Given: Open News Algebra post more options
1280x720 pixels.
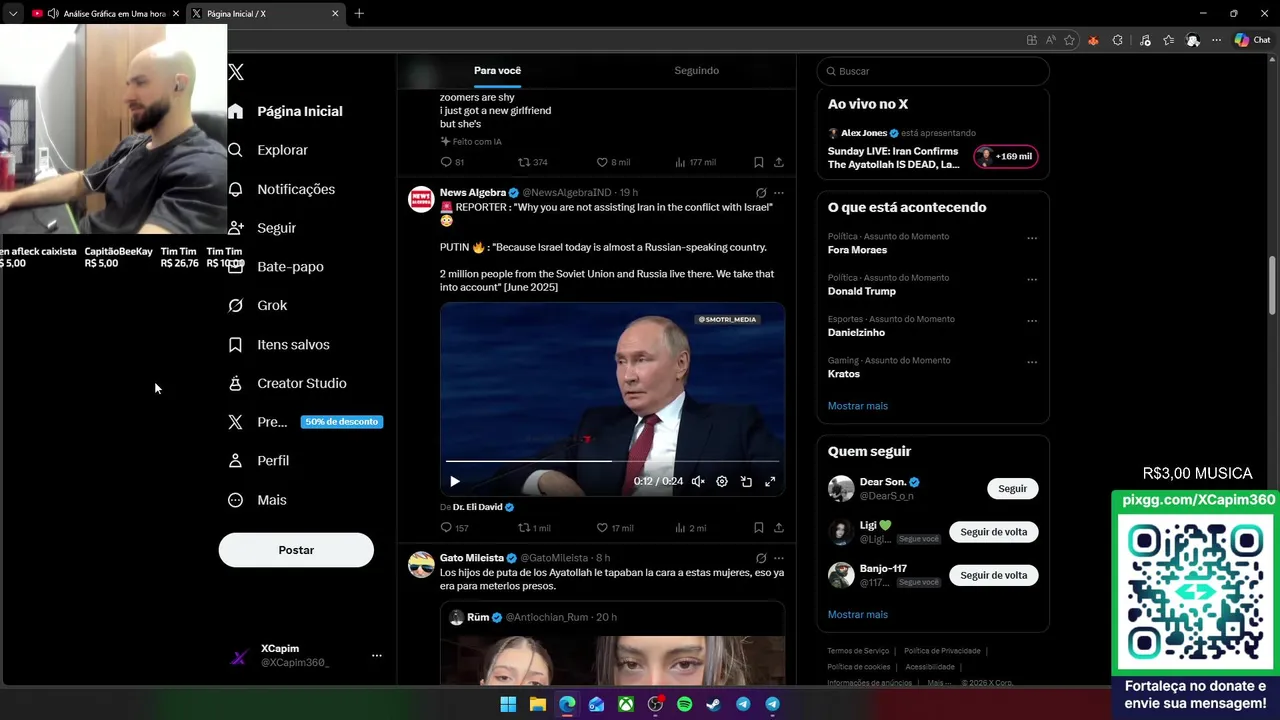Looking at the screenshot, I should [779, 193].
